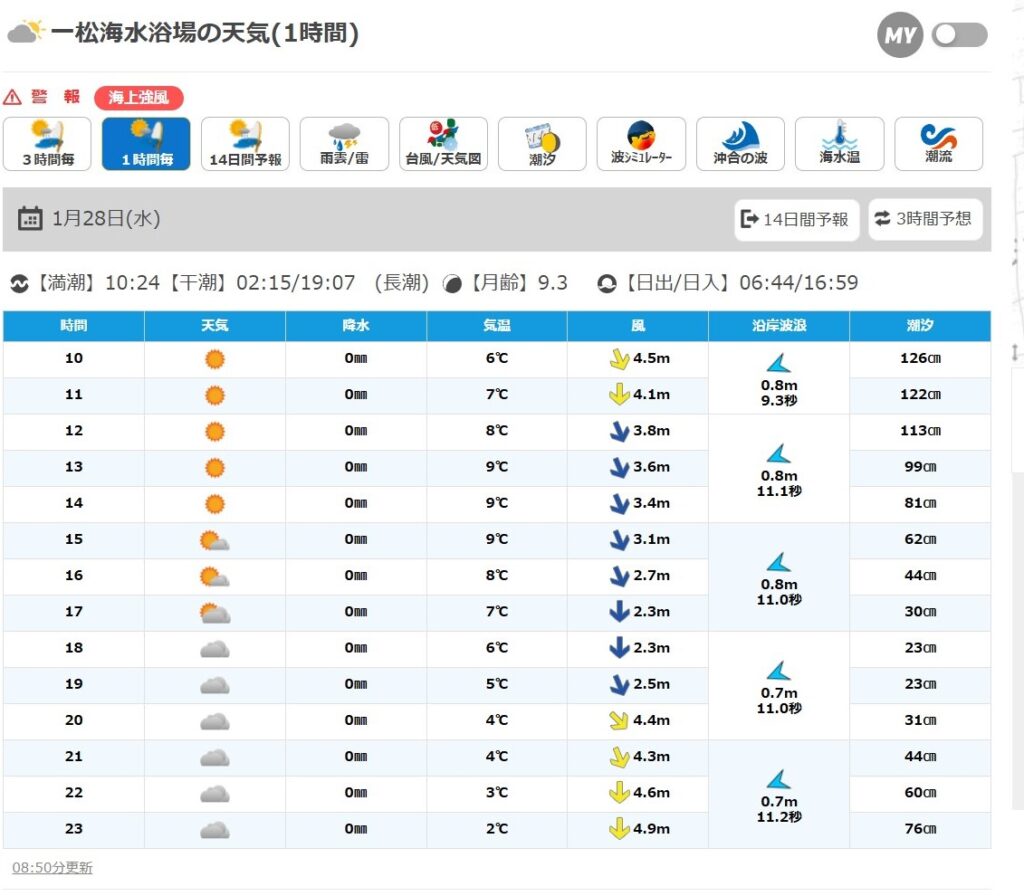
Task: Click the red 警報 warning triangle icon
Action: tap(12, 97)
